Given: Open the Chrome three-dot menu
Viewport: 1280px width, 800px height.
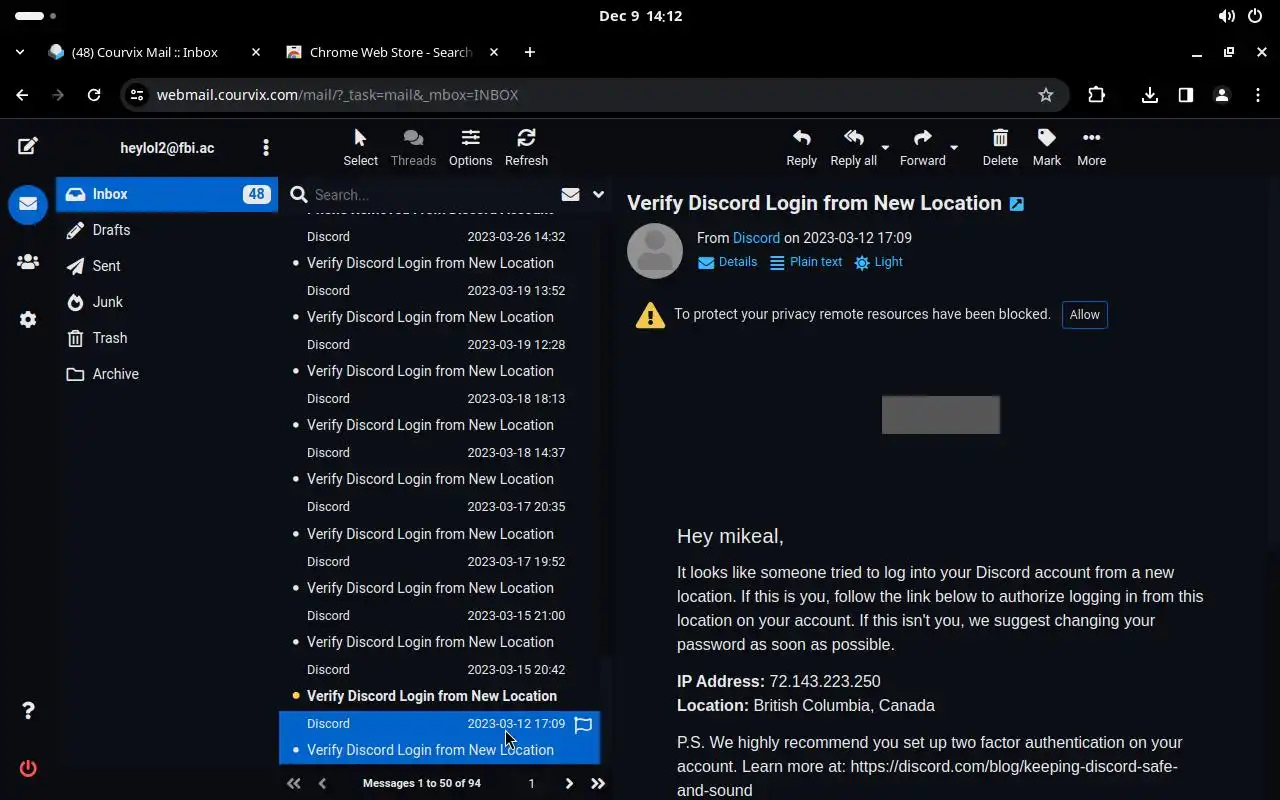Looking at the screenshot, I should [1258, 95].
